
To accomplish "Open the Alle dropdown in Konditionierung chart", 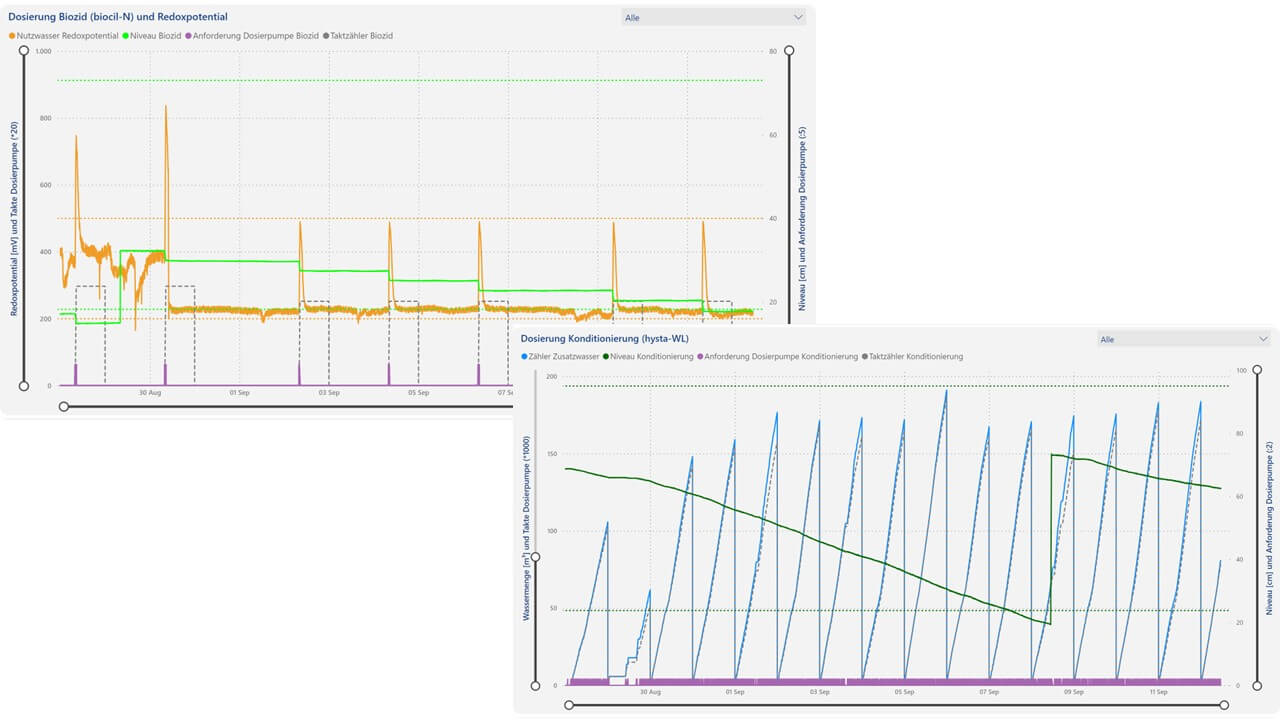I will point(1184,339).
